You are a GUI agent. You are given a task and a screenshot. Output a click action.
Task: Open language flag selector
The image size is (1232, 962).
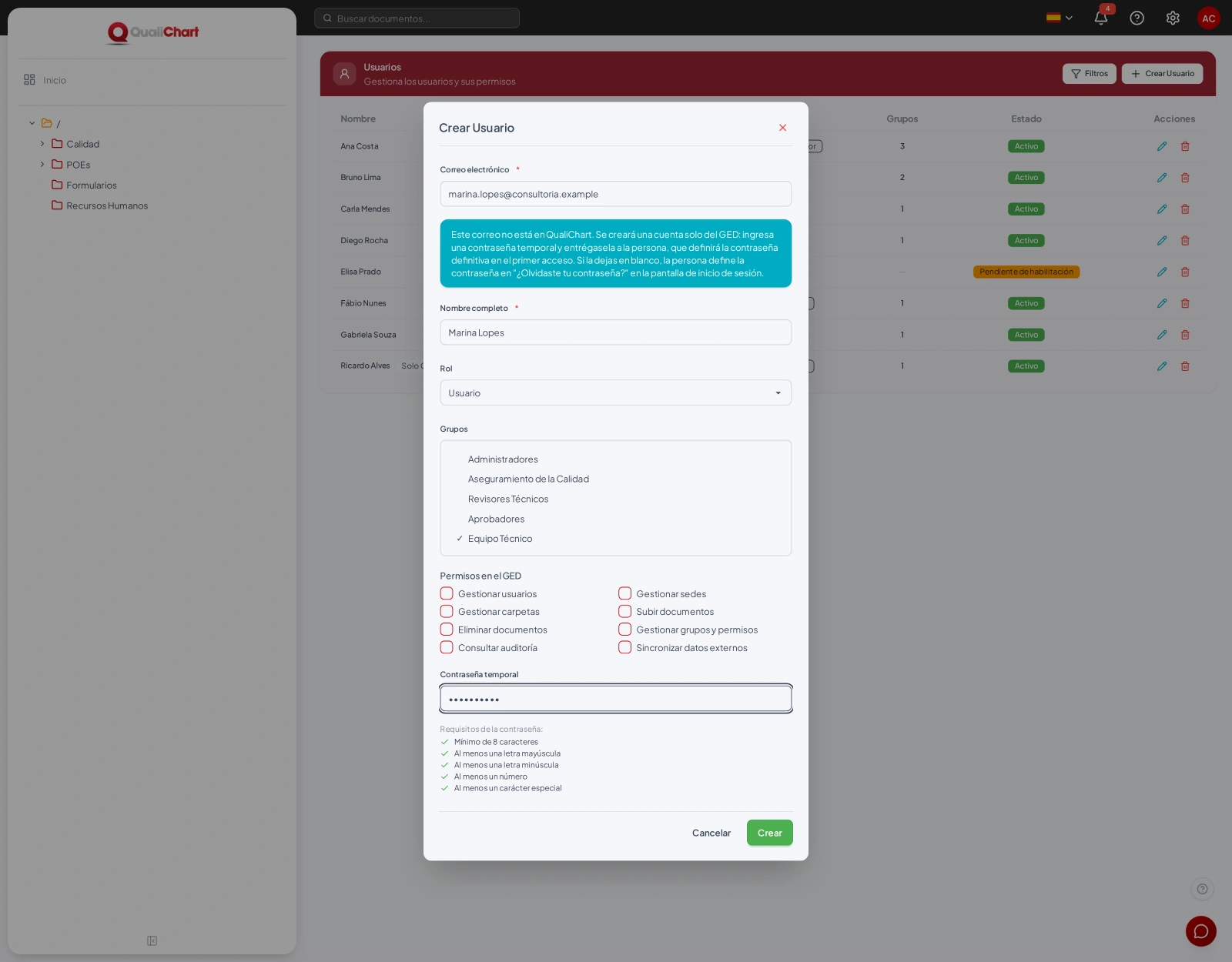(1060, 18)
